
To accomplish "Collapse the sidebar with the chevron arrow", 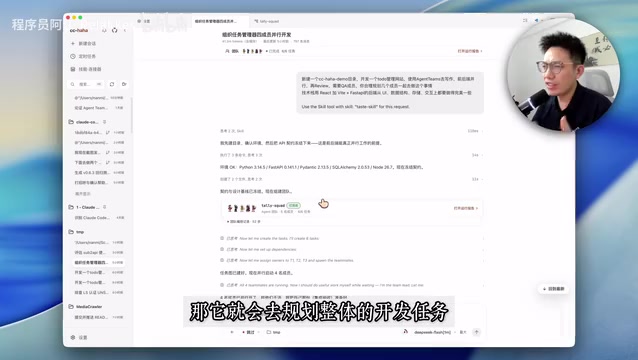I will pos(125,31).
